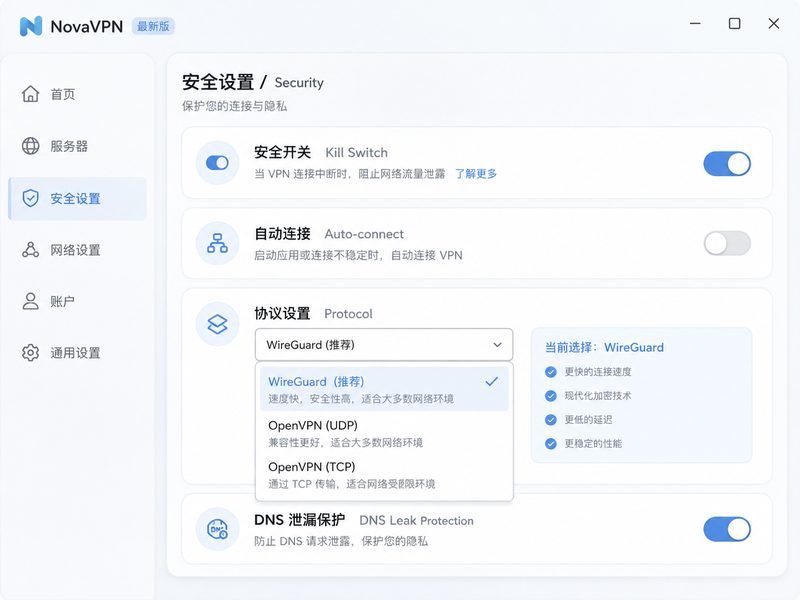800x600 pixels.
Task: Click the Kill Switch round toggle icon
Action: coord(217,163)
